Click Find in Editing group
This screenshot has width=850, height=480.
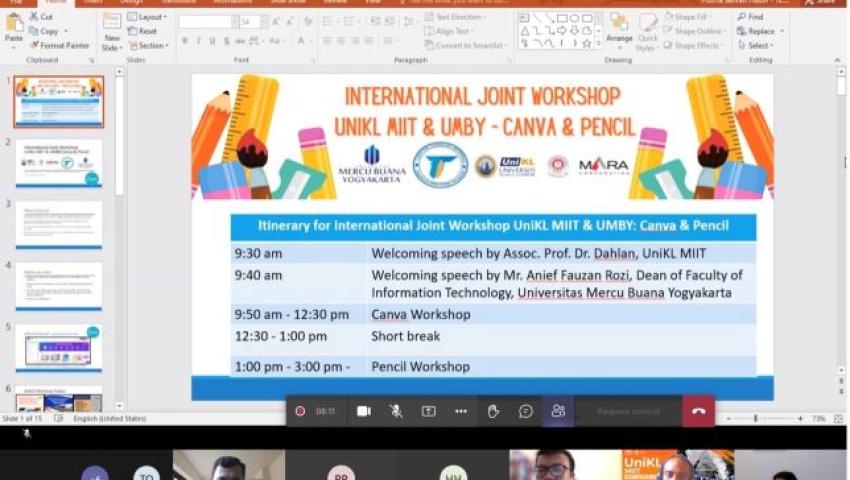tap(750, 17)
